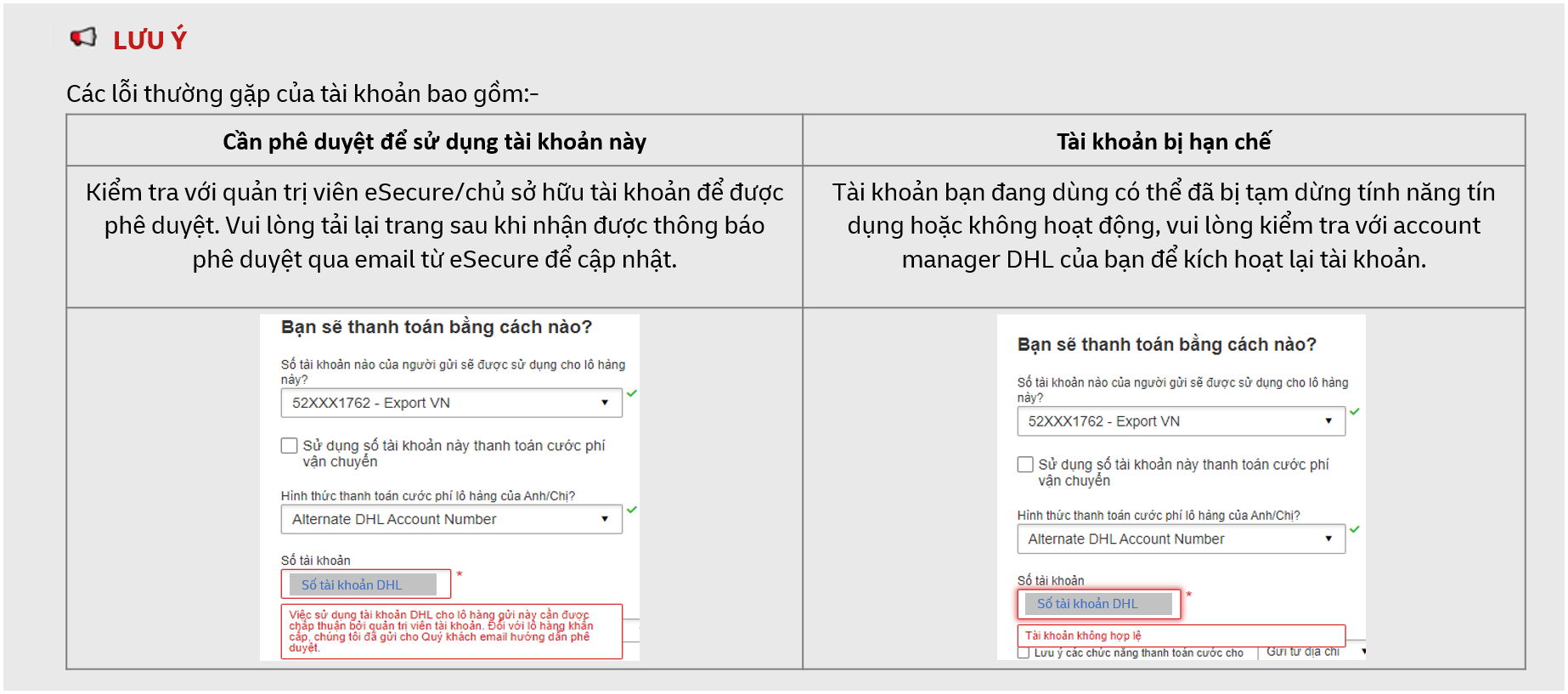
Task: Tick the Sử dụng số tài khoản checkbox in right form
Action: click(x=1025, y=465)
